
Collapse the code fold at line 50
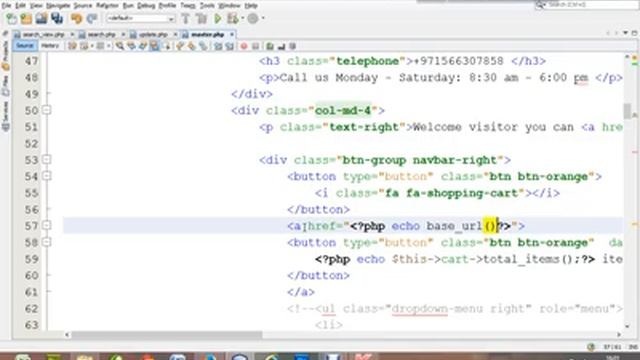pos(47,111)
